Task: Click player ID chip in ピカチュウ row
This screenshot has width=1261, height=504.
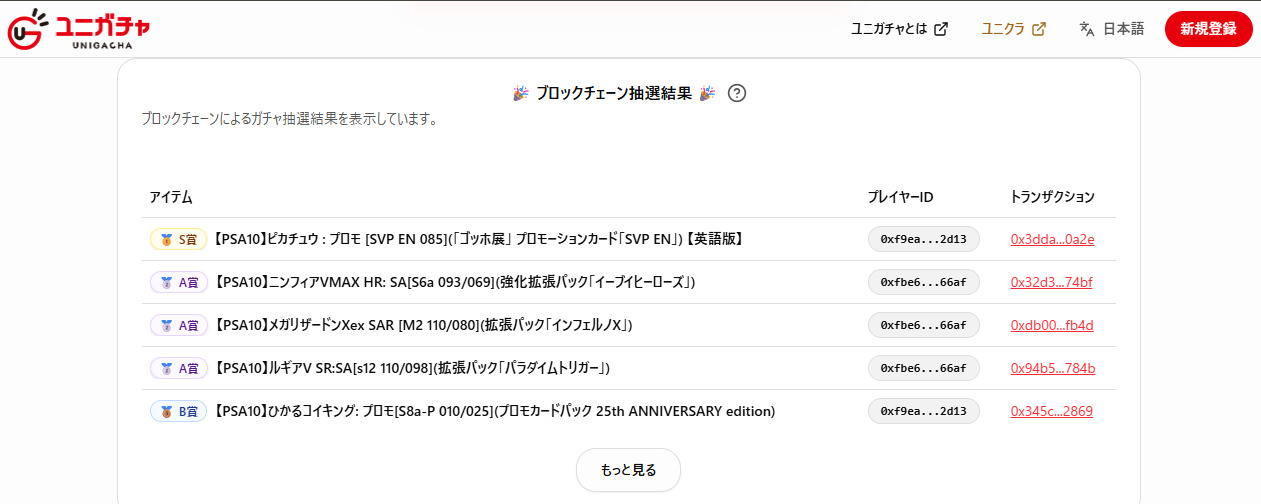Action: pyautogui.click(x=923, y=239)
